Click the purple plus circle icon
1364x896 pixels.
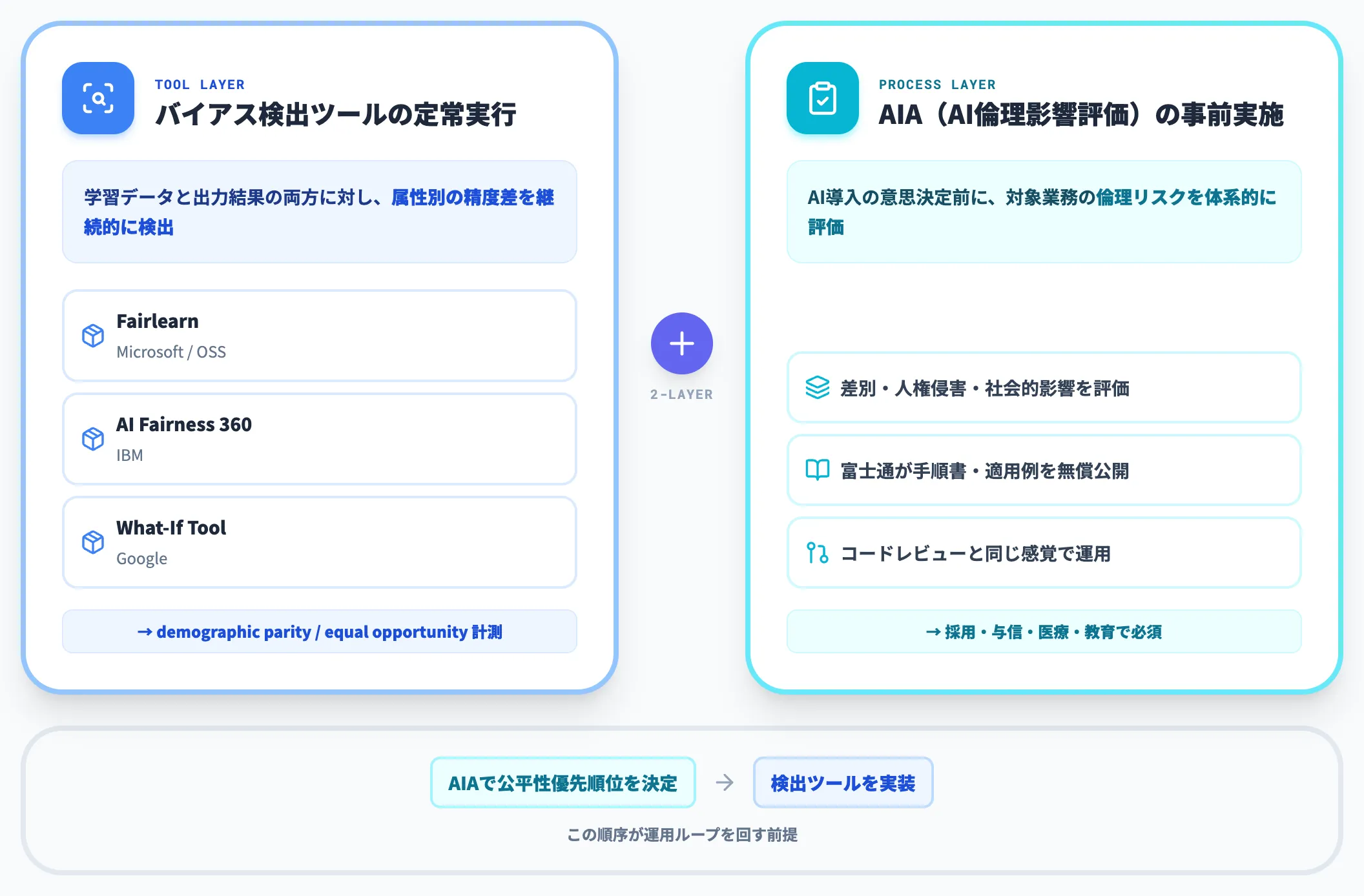(x=682, y=343)
